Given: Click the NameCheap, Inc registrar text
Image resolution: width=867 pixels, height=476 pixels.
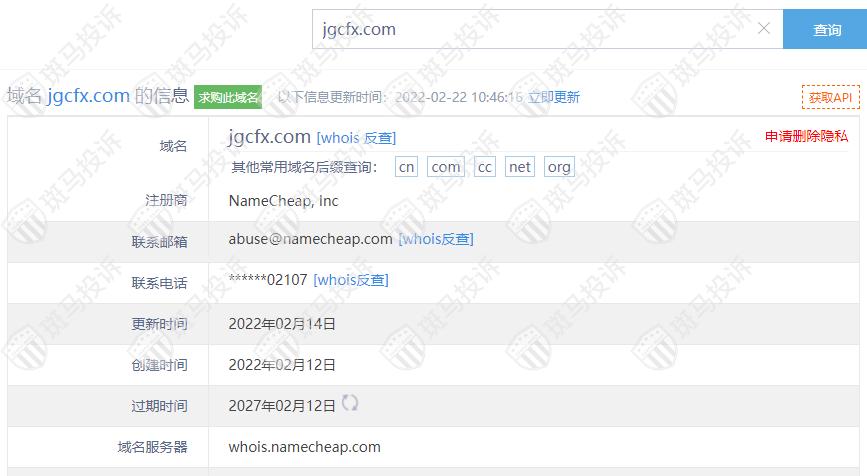Looking at the screenshot, I should (x=283, y=201).
